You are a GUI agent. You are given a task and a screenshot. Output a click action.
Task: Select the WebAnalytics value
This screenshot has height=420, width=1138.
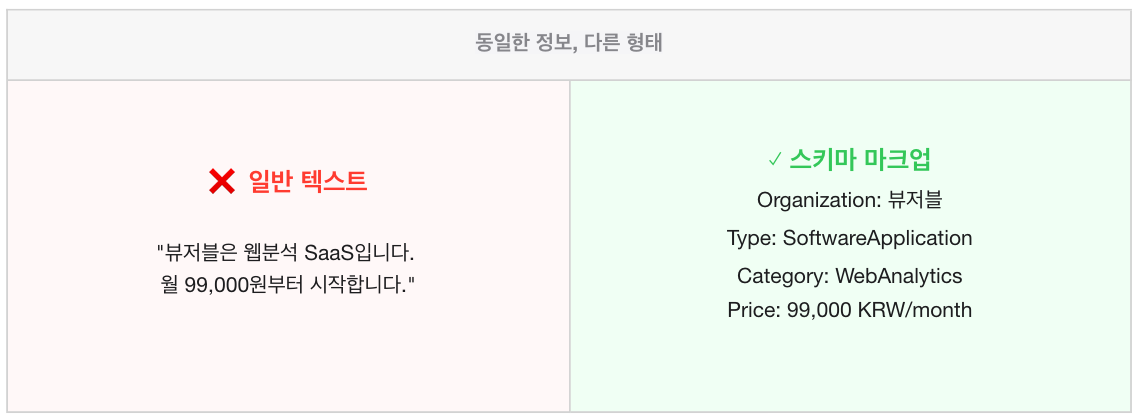click(898, 276)
